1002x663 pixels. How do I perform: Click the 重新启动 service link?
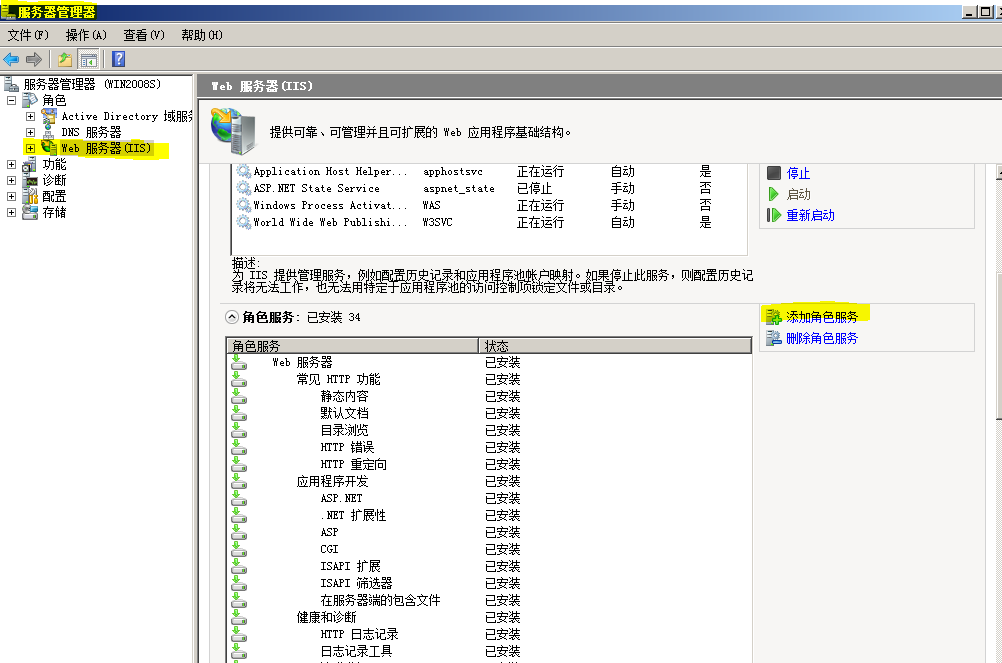(x=810, y=215)
